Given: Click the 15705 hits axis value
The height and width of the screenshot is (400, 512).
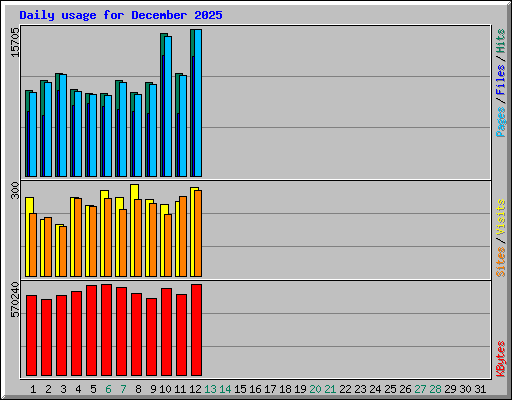Looking at the screenshot, I should (x=15, y=42).
